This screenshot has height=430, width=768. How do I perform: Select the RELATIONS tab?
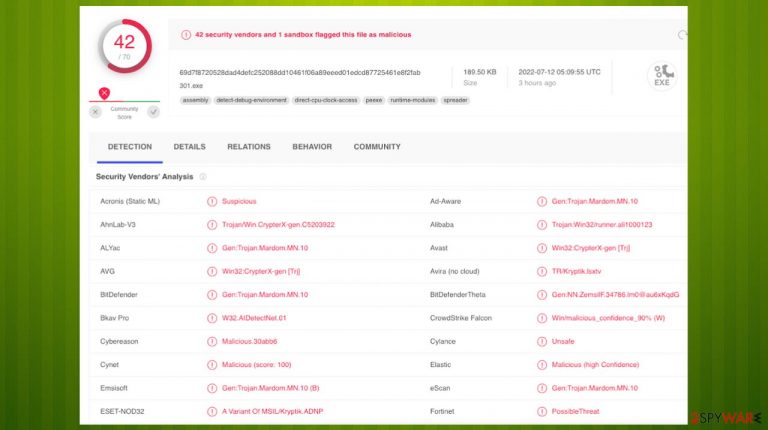point(249,146)
